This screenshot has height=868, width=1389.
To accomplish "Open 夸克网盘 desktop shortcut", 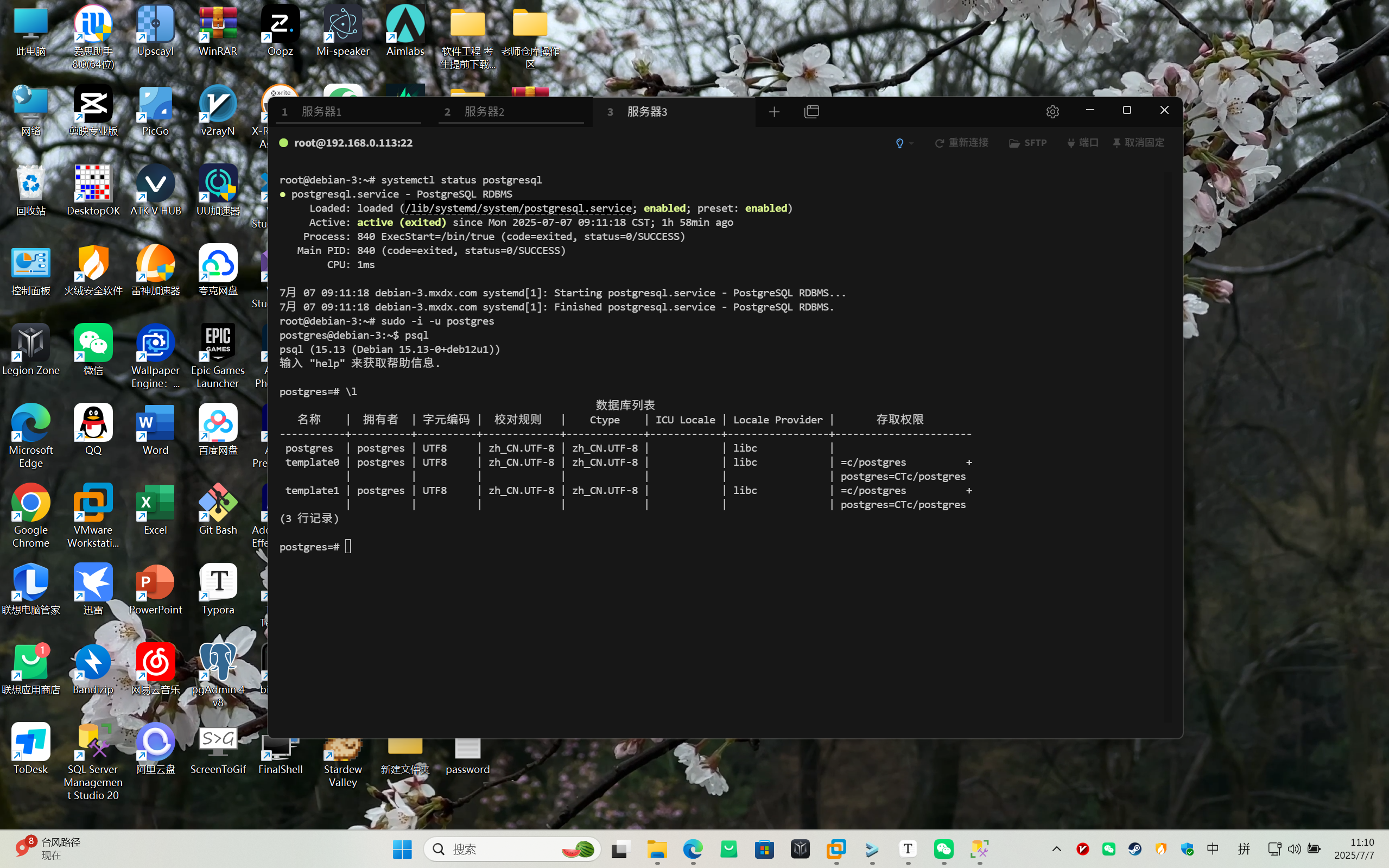I will click(x=218, y=271).
